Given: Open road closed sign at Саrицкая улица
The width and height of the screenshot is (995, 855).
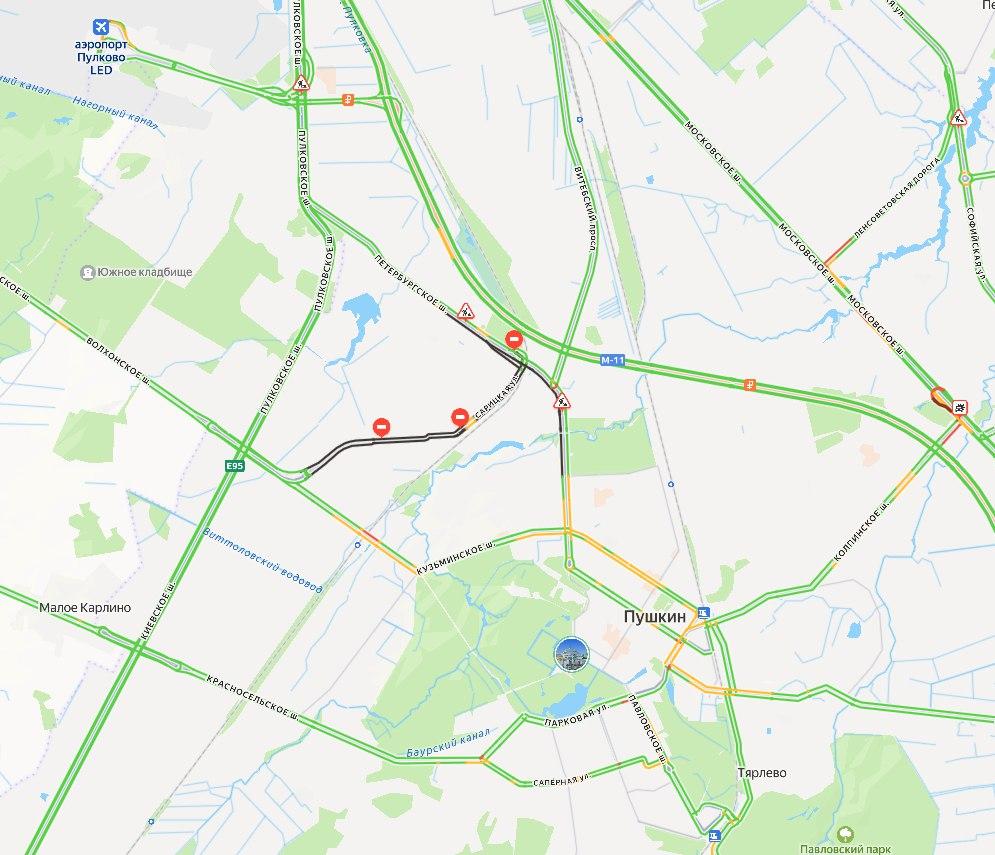Looking at the screenshot, I should [x=460, y=418].
